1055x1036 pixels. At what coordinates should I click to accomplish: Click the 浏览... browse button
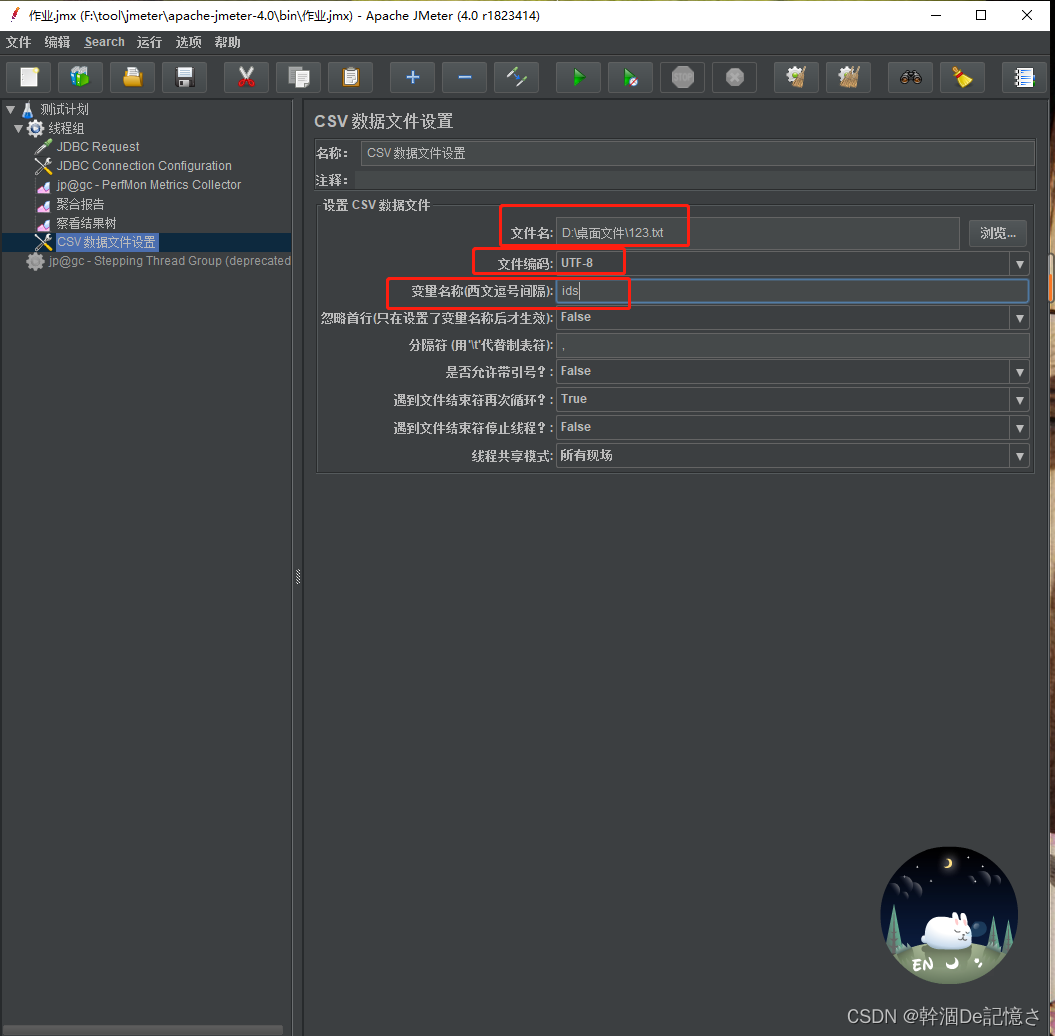(x=998, y=233)
